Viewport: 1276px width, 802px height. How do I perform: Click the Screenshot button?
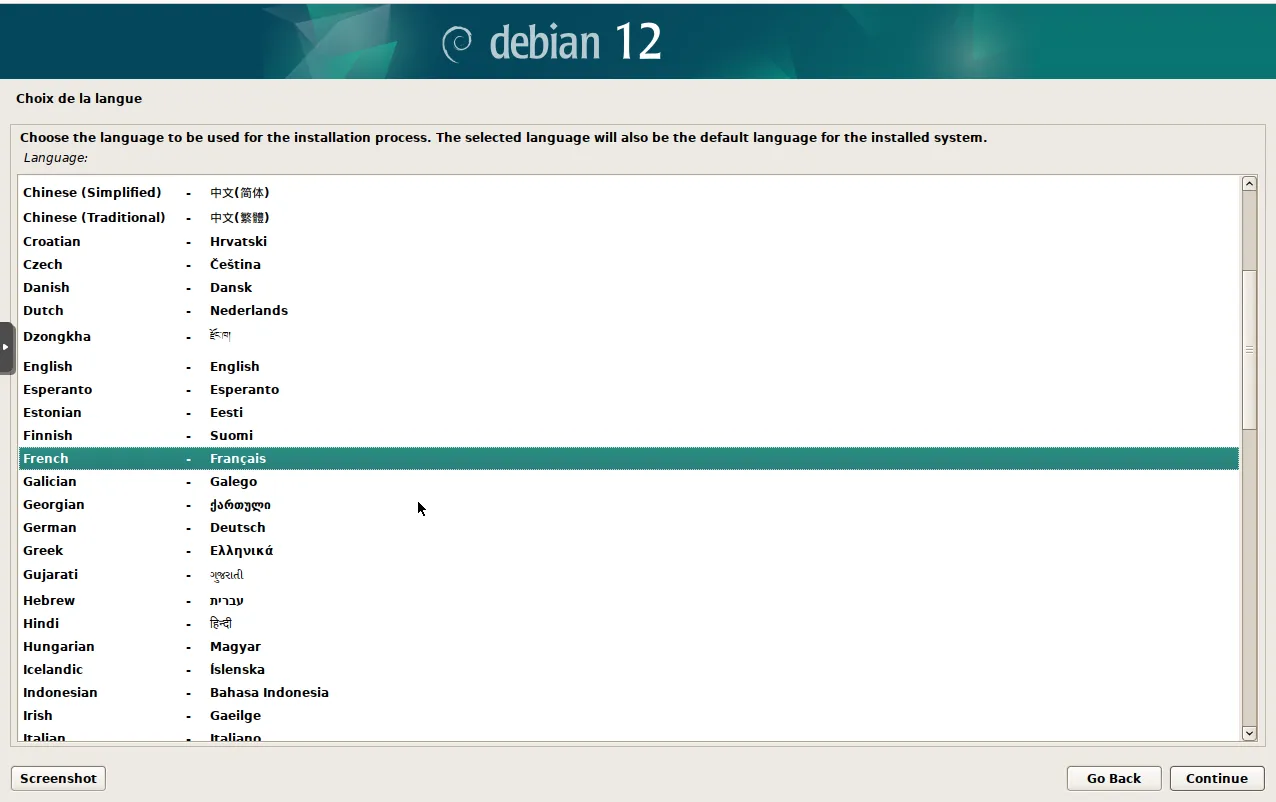click(59, 778)
